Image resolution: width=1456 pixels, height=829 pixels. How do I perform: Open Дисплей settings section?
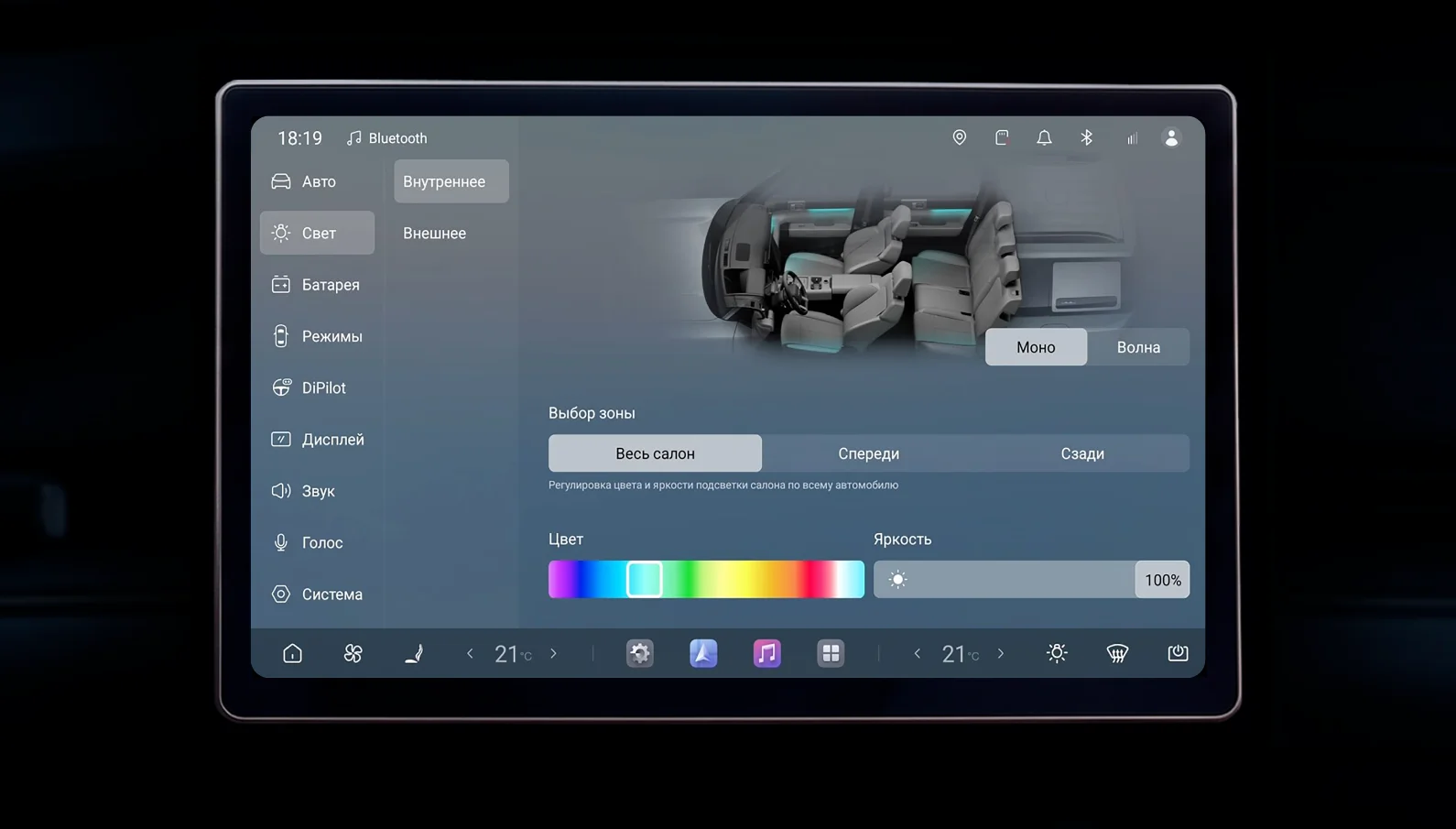click(x=317, y=440)
